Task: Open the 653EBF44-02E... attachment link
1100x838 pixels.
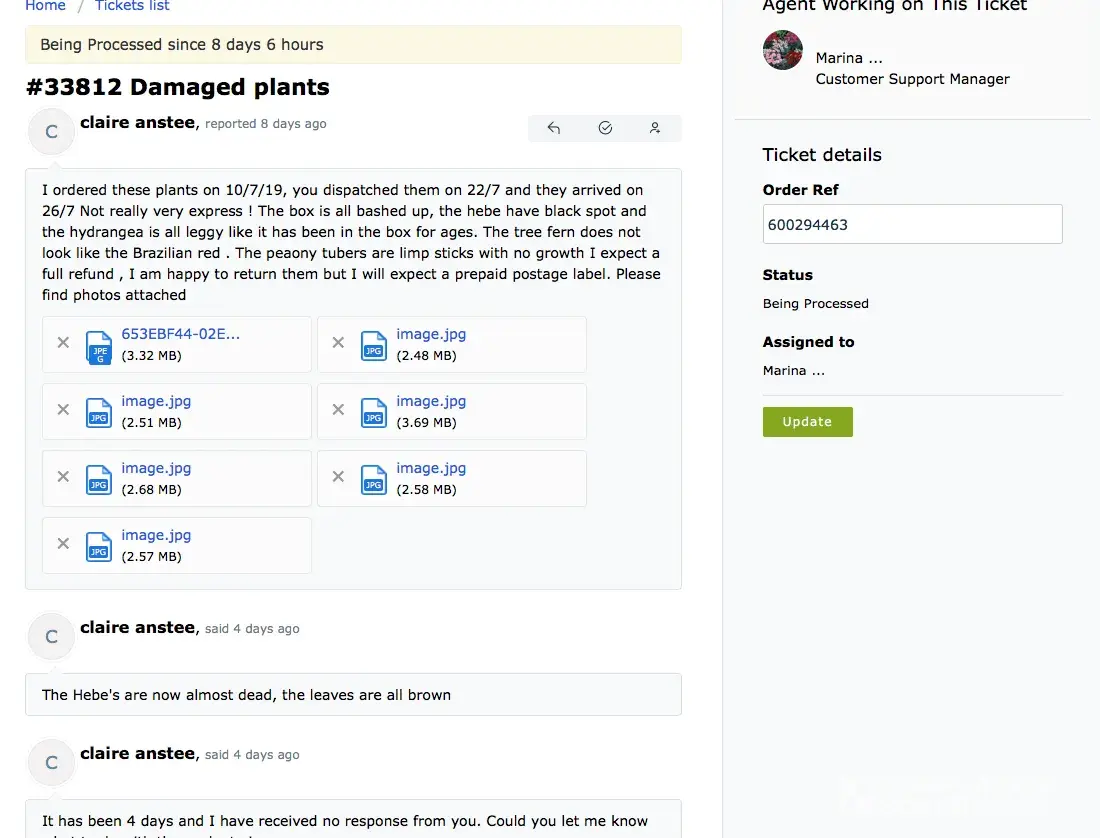Action: coord(180,334)
